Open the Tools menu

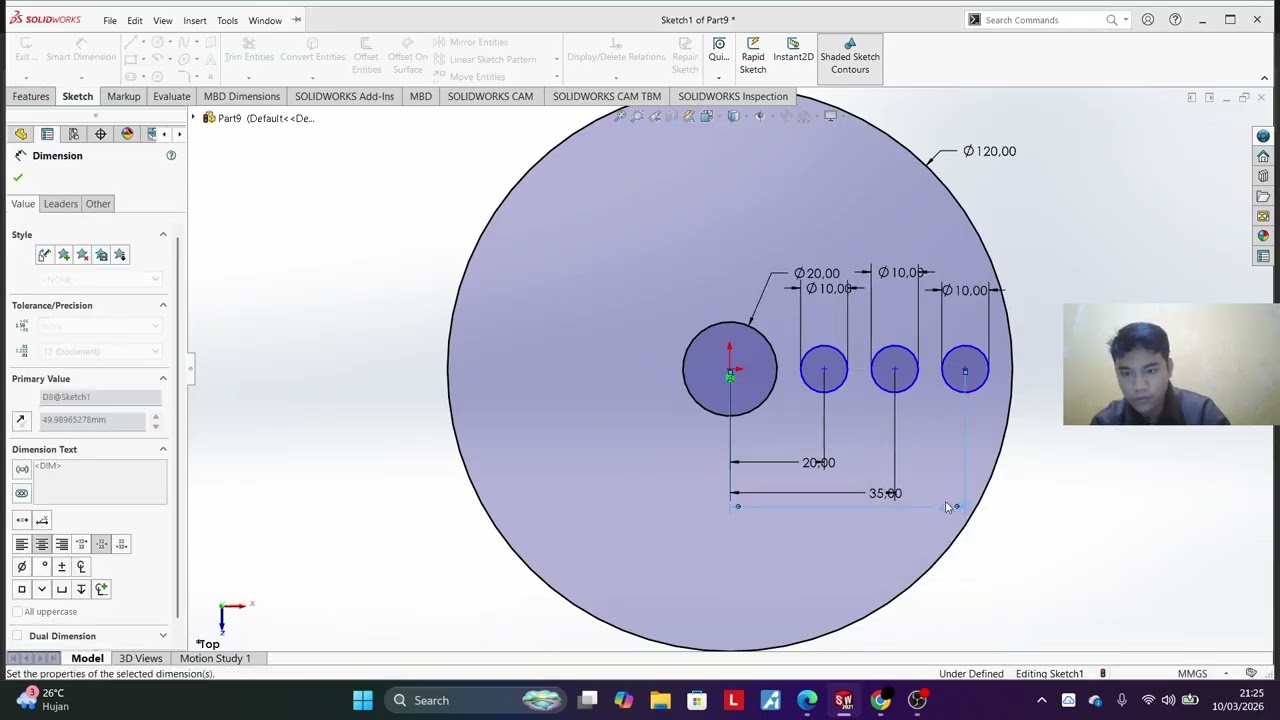click(227, 20)
